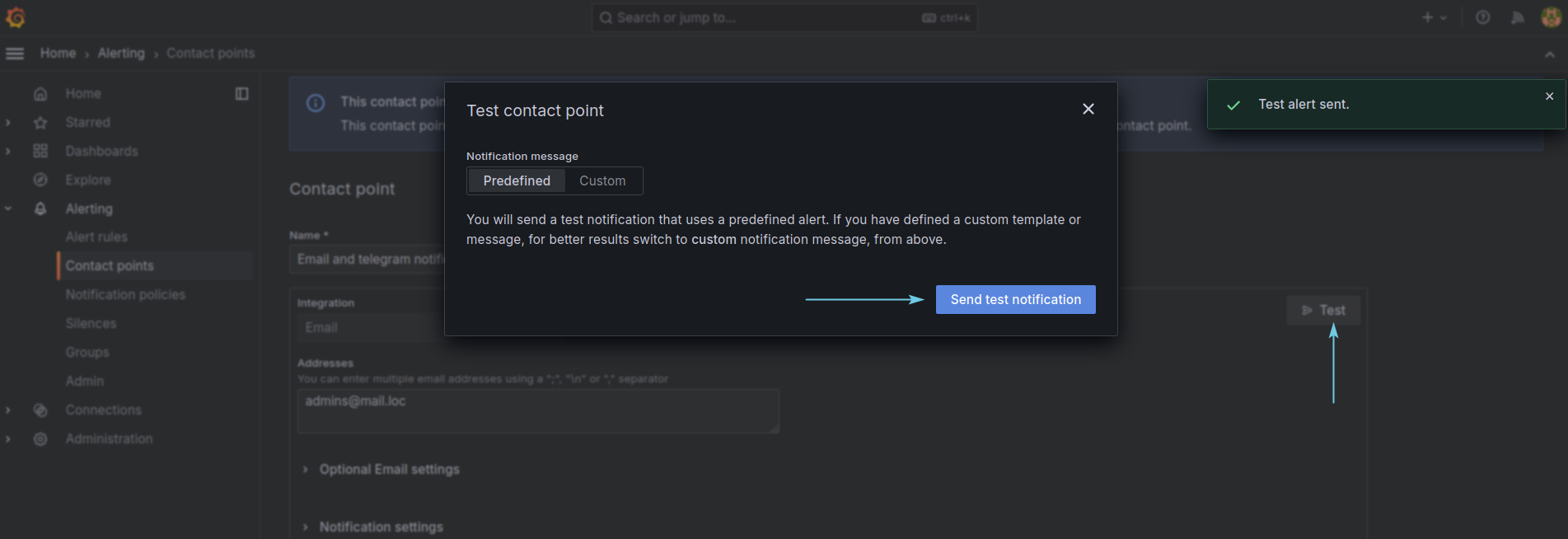Image resolution: width=1568 pixels, height=539 pixels.
Task: Open the news feed icon
Action: (1517, 17)
